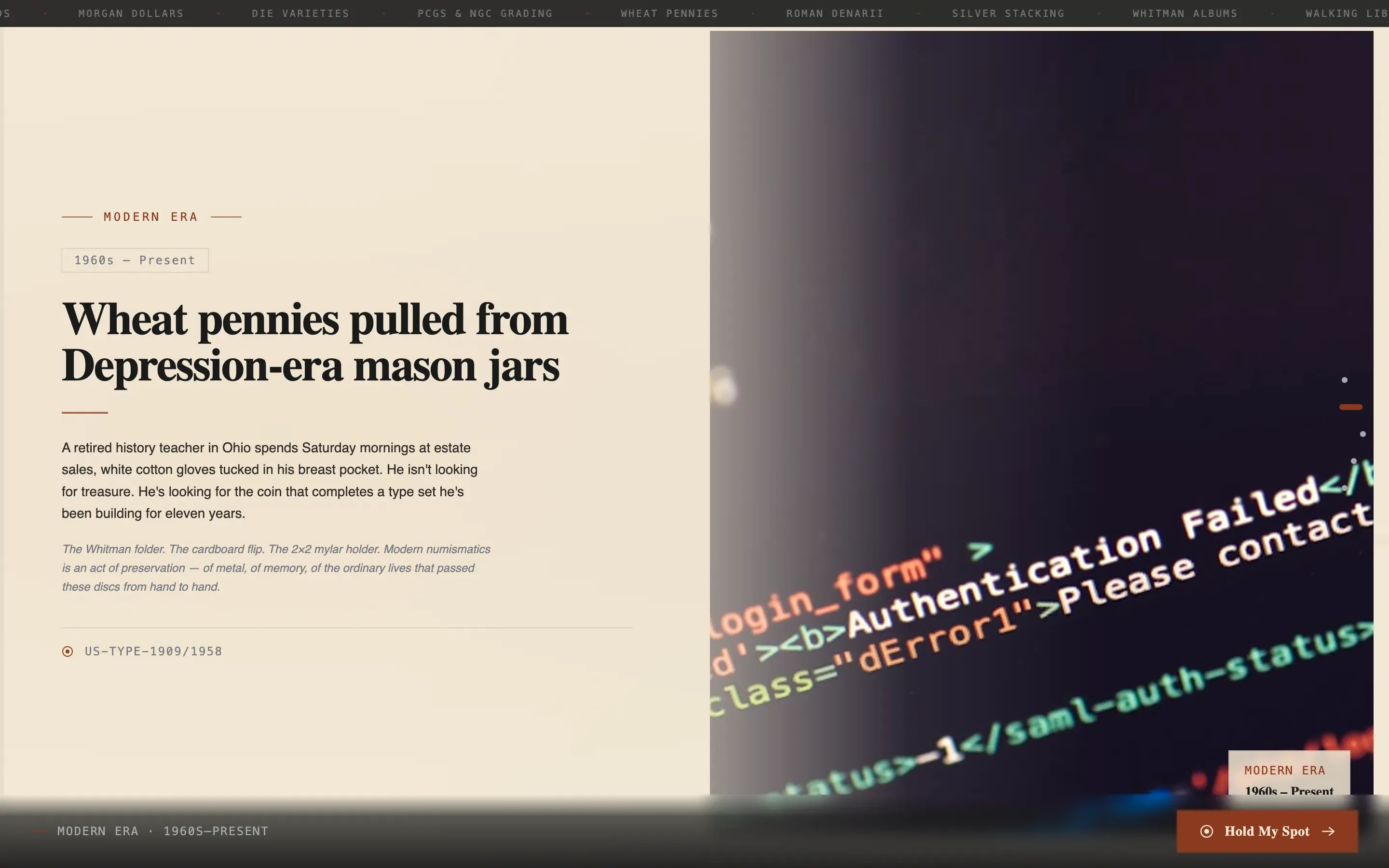Jump to the bottommost section dot indicator
1389x868 pixels.
tap(1344, 488)
